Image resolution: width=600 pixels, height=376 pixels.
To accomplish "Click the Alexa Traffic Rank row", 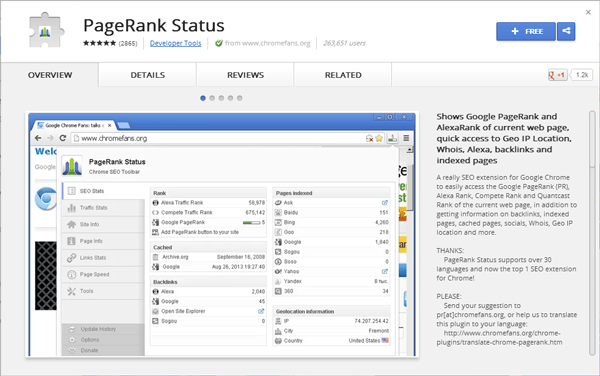I will tap(209, 203).
